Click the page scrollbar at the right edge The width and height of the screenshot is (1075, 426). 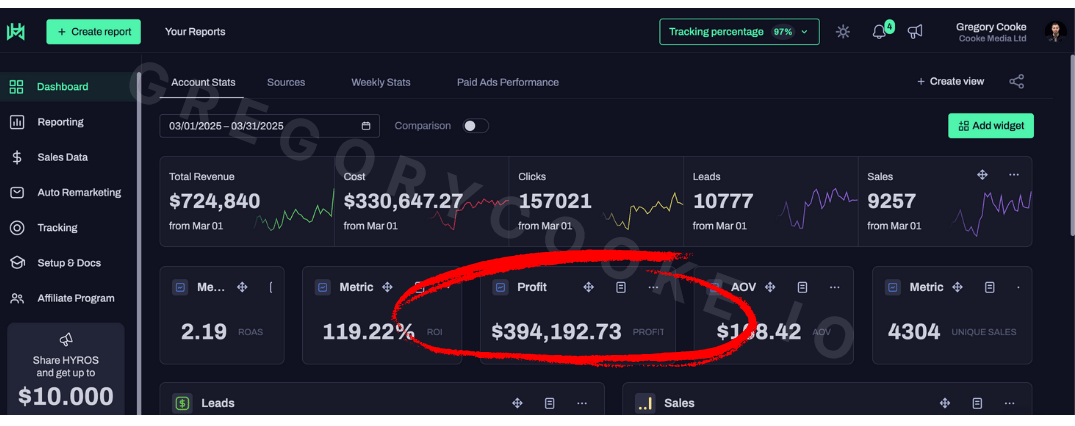coord(1071,147)
